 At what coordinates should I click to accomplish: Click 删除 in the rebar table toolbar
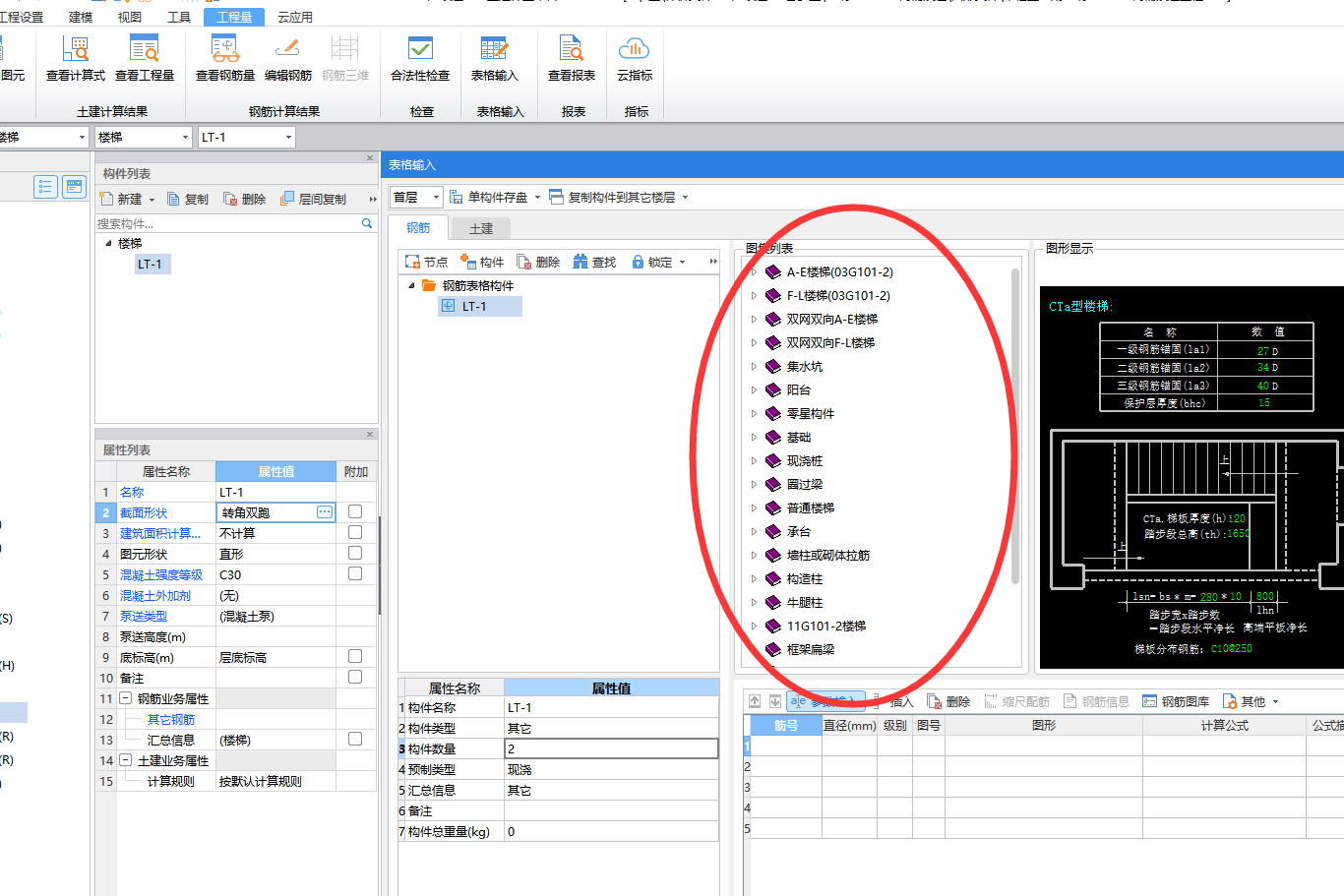point(948,701)
